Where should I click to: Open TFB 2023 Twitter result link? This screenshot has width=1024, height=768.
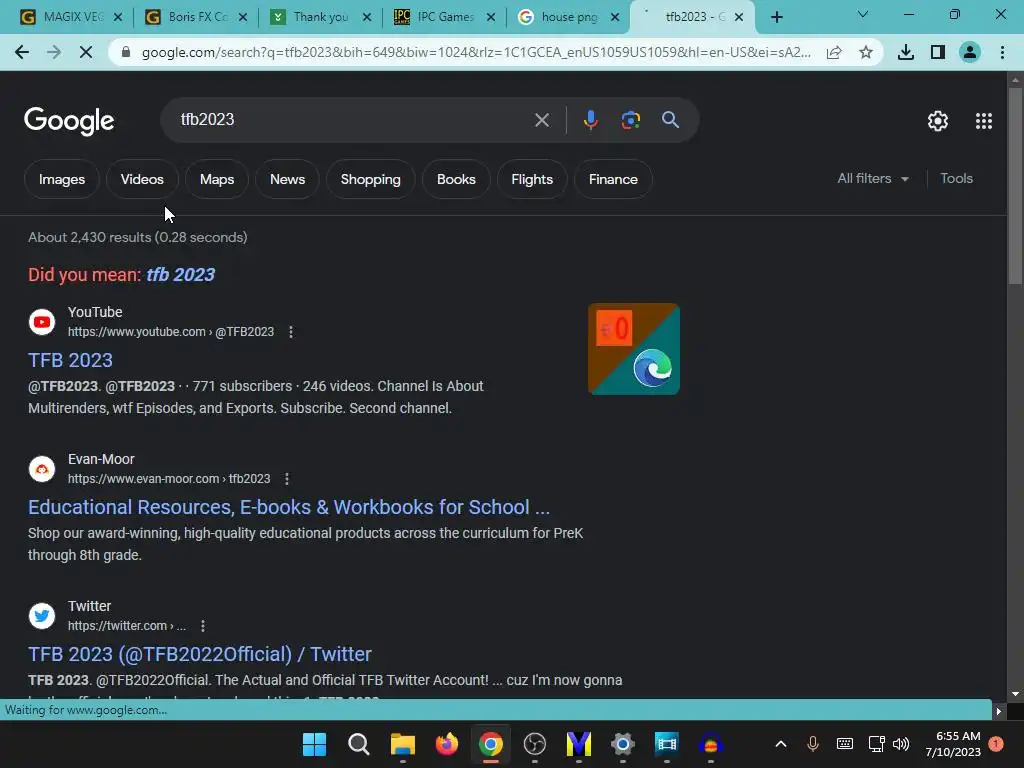(x=200, y=654)
